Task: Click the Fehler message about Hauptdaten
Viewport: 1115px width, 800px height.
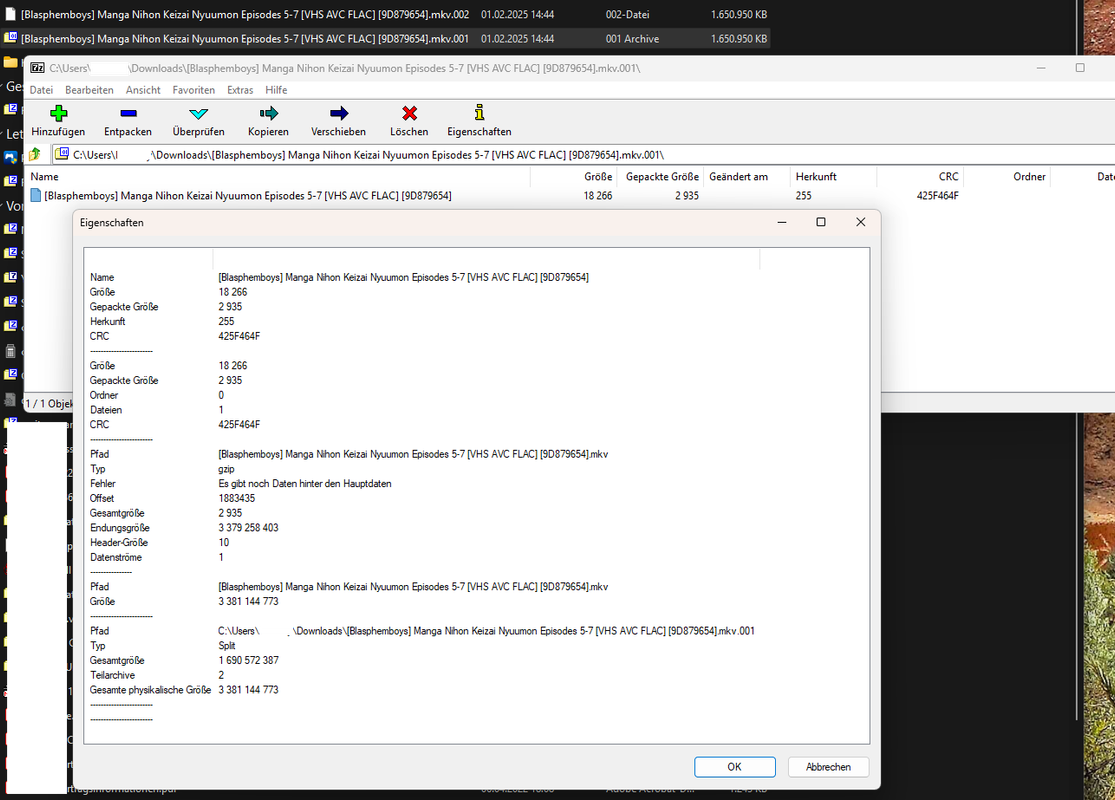Action: 304,484
